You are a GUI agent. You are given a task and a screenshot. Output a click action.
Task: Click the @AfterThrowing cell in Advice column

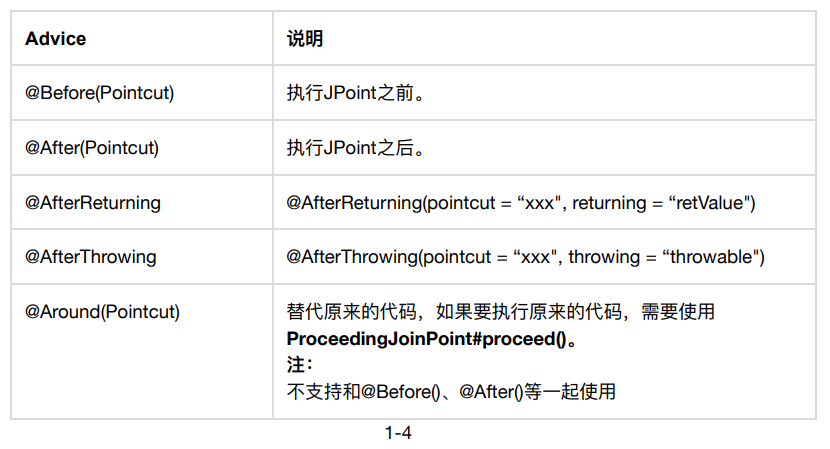coord(91,257)
